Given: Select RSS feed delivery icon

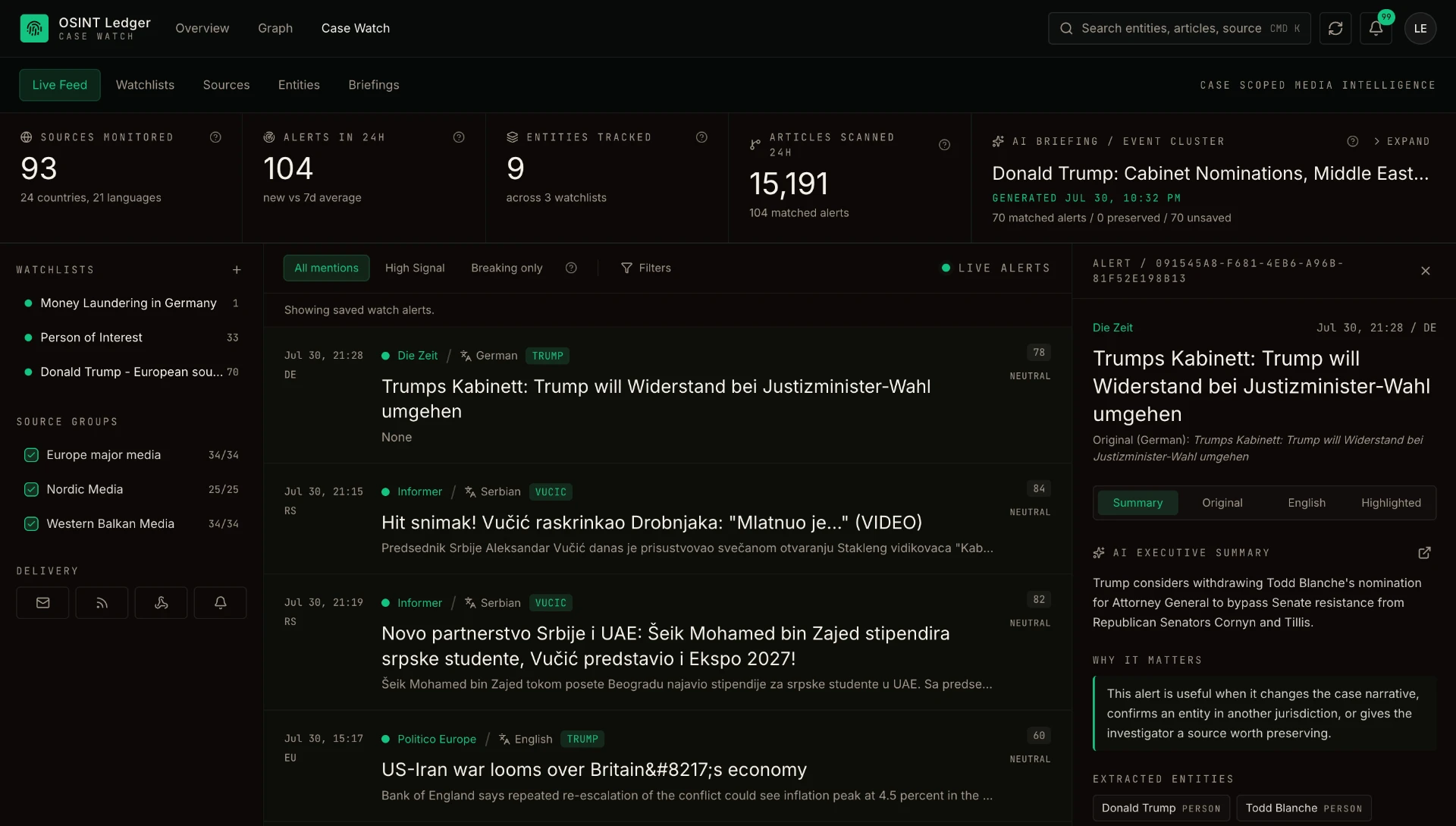Looking at the screenshot, I should 102,603.
